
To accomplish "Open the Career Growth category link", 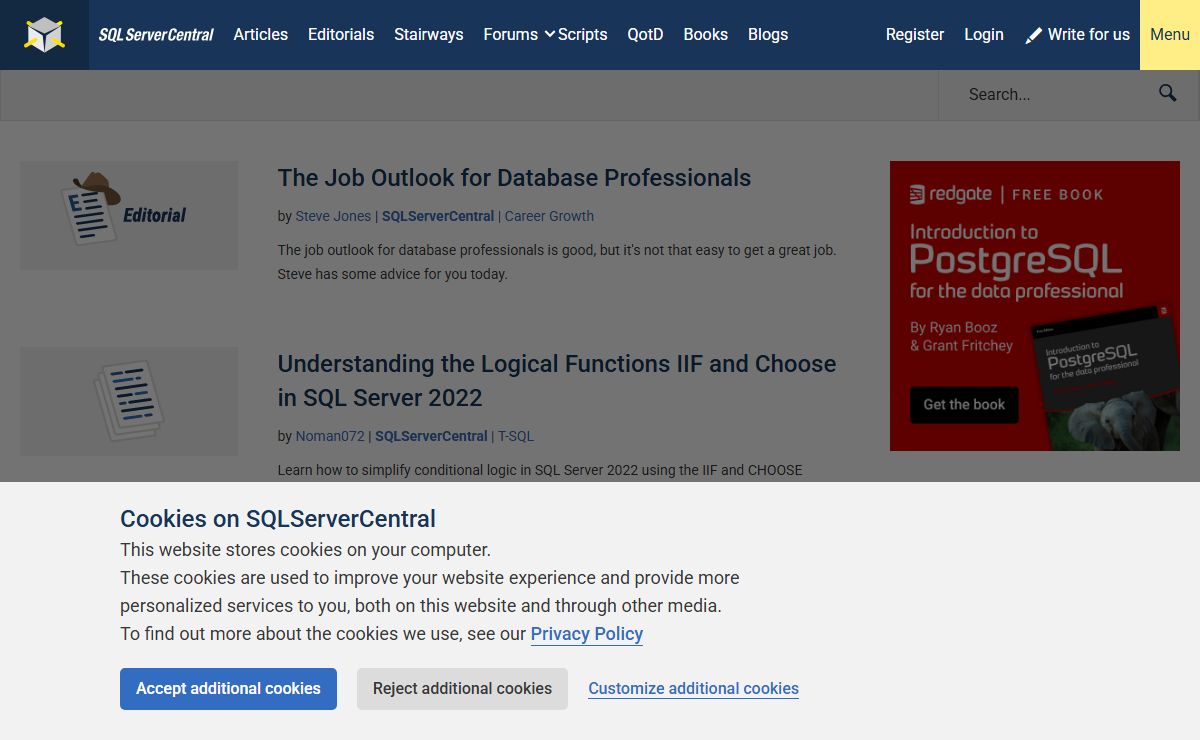I will (549, 216).
